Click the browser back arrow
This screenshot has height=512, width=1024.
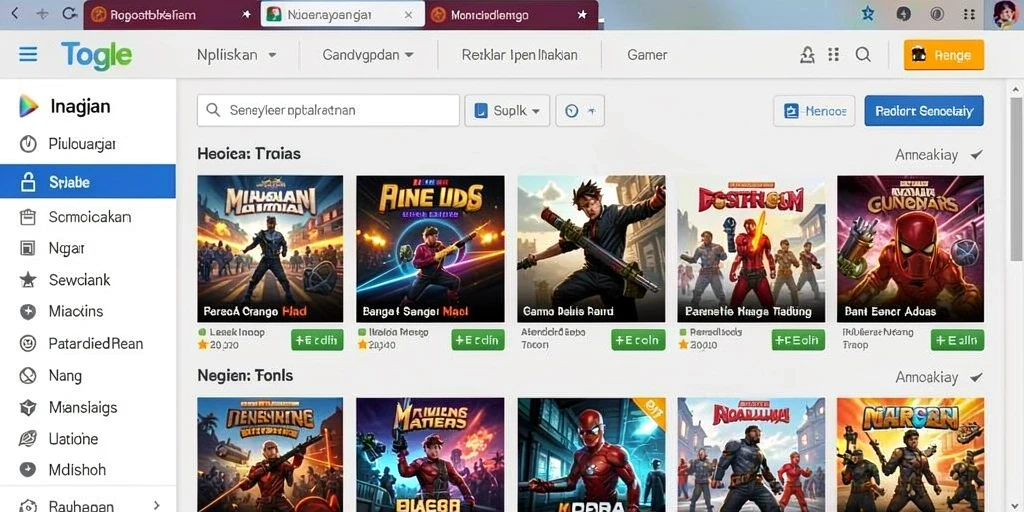14,14
